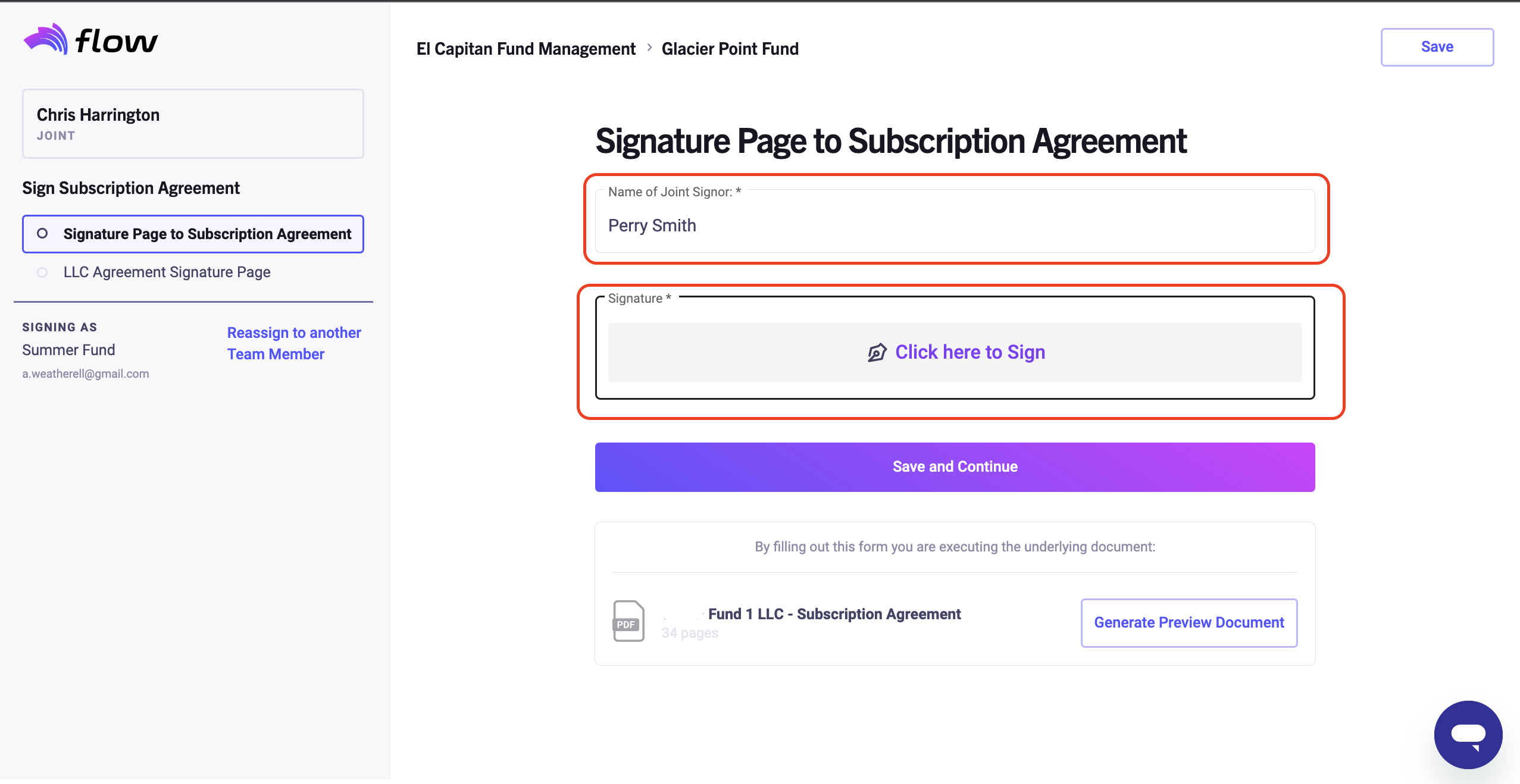Click Generate Preview Document
1520x784 pixels.
pyautogui.click(x=1189, y=623)
